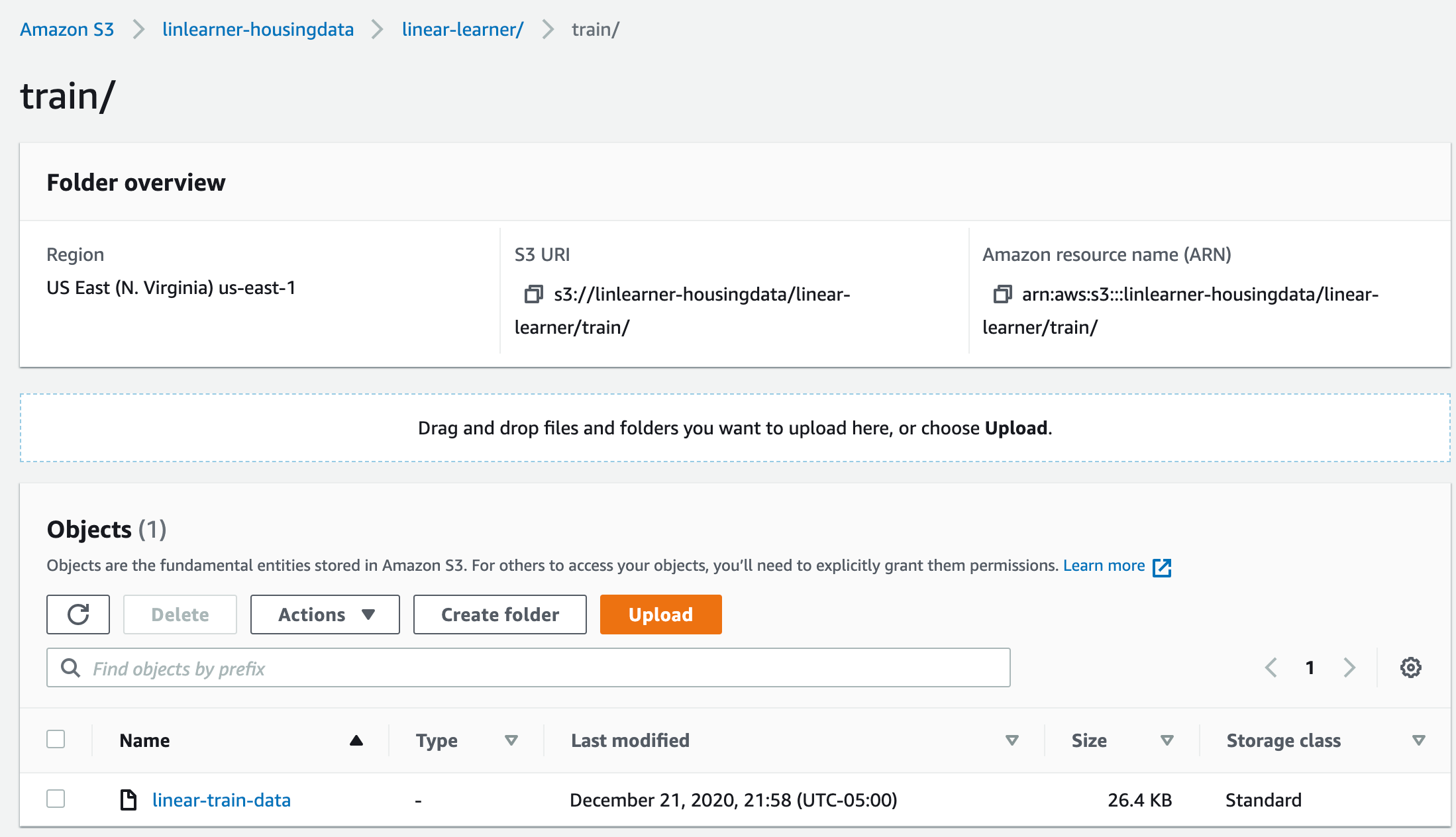Screen dimensions: 1456x837
Task: Refresh the objects list
Action: [78, 615]
